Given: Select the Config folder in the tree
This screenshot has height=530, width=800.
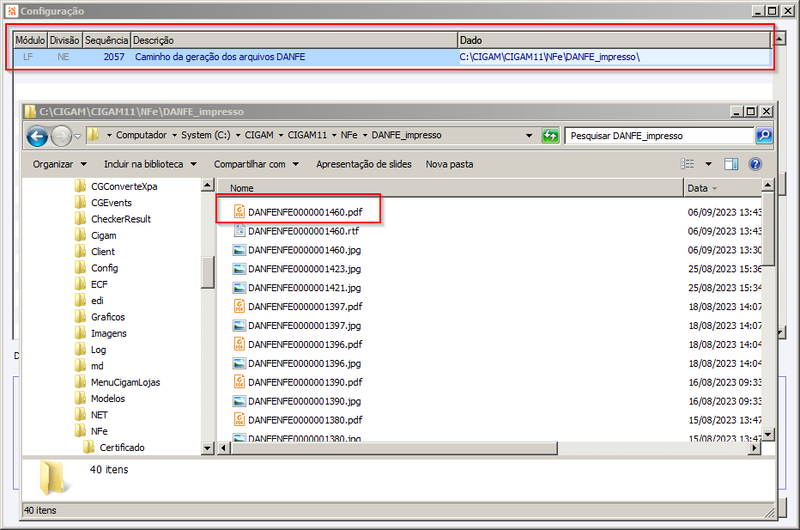Looking at the screenshot, I should (96, 268).
